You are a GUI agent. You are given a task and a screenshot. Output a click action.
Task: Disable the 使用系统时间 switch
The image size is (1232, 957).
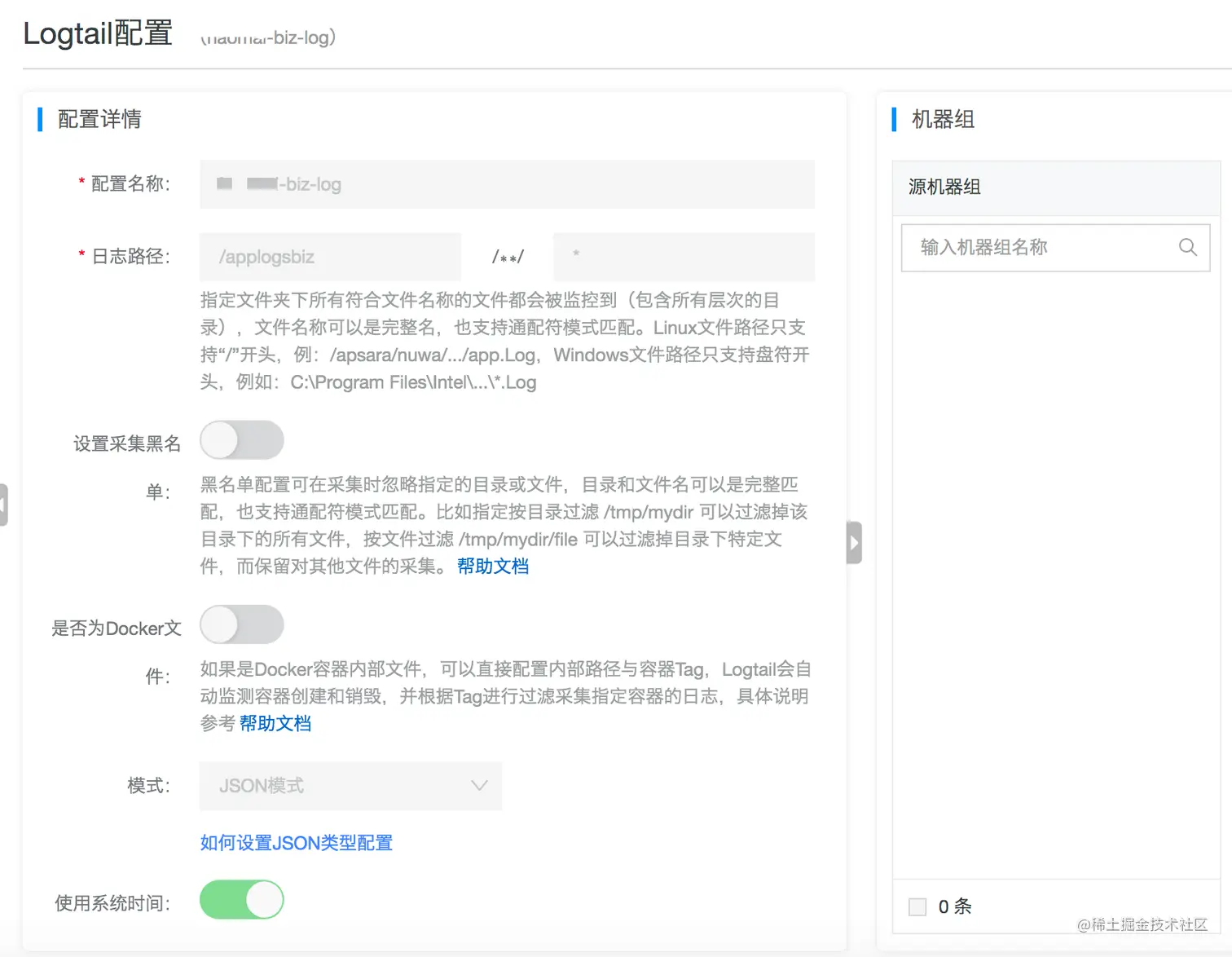point(241,900)
